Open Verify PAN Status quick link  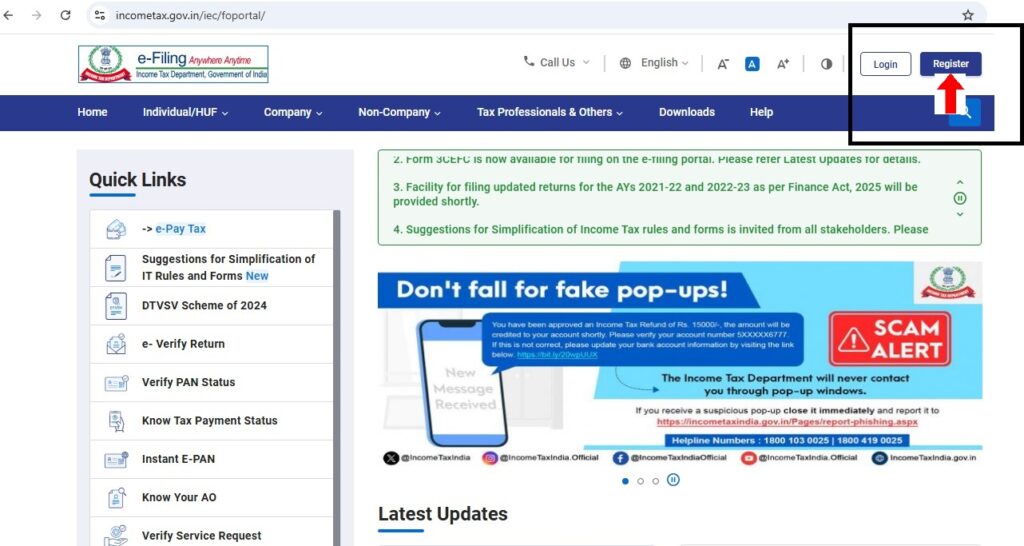click(x=188, y=382)
